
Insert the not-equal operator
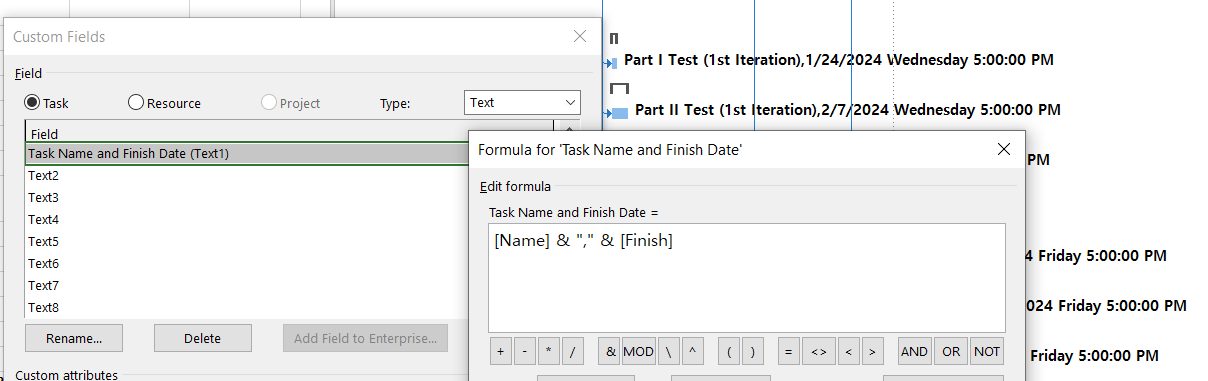click(x=817, y=352)
